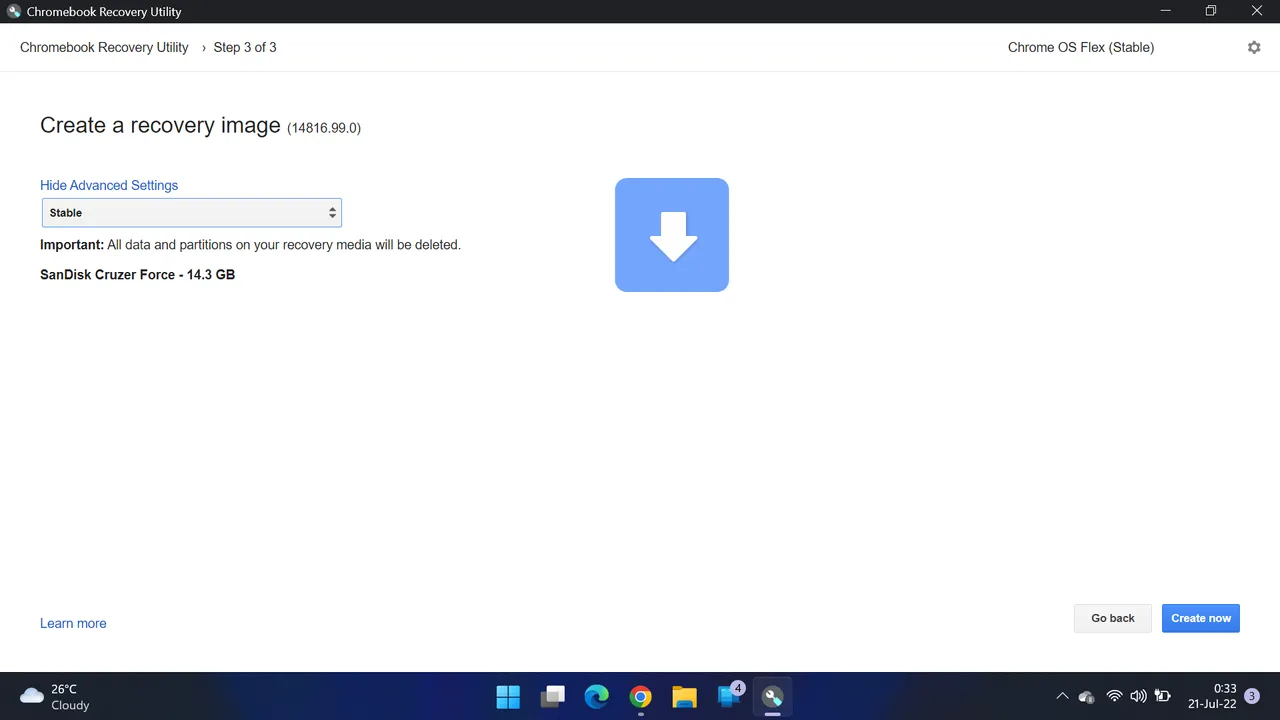This screenshot has width=1280, height=720.
Task: Open the notification center badge 3
Action: (x=1252, y=696)
